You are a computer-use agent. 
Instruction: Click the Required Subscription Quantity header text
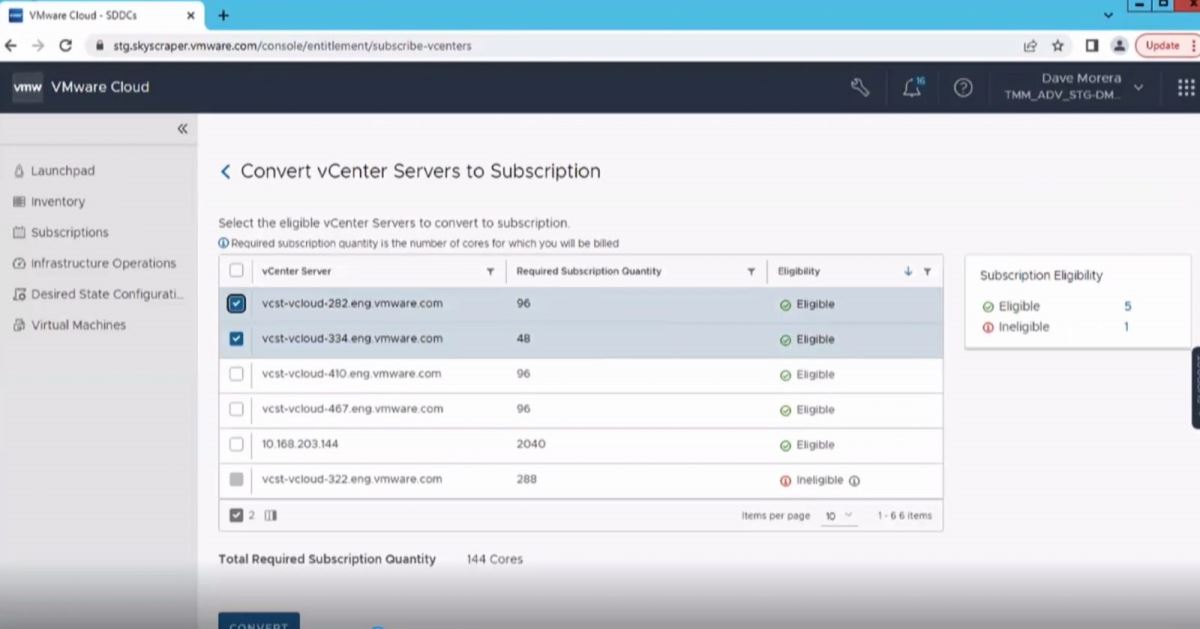pos(589,271)
